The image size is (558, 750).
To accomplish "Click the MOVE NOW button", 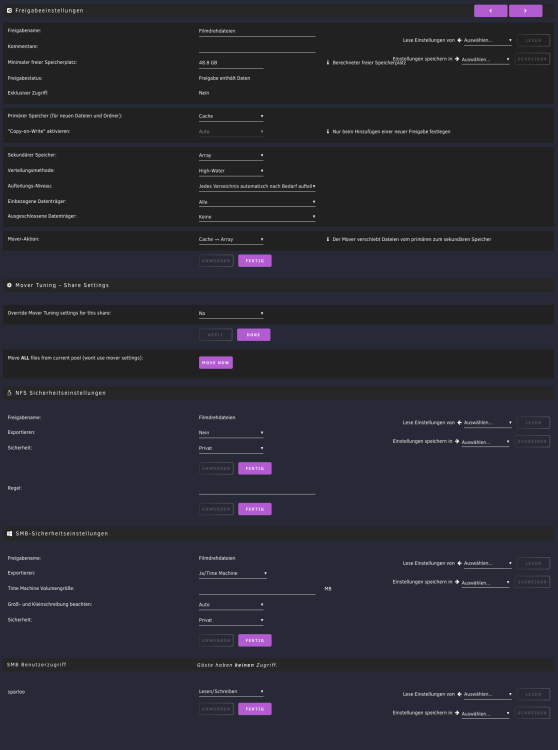I will [x=216, y=363].
